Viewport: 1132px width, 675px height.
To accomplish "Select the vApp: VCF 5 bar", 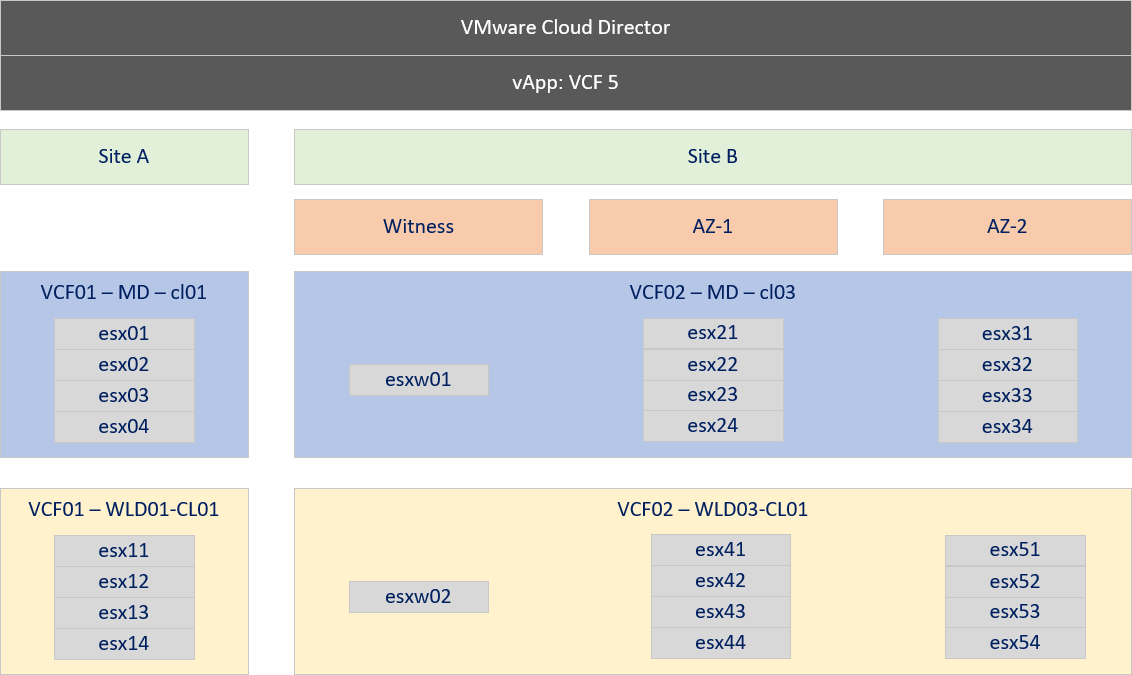I will coord(565,83).
